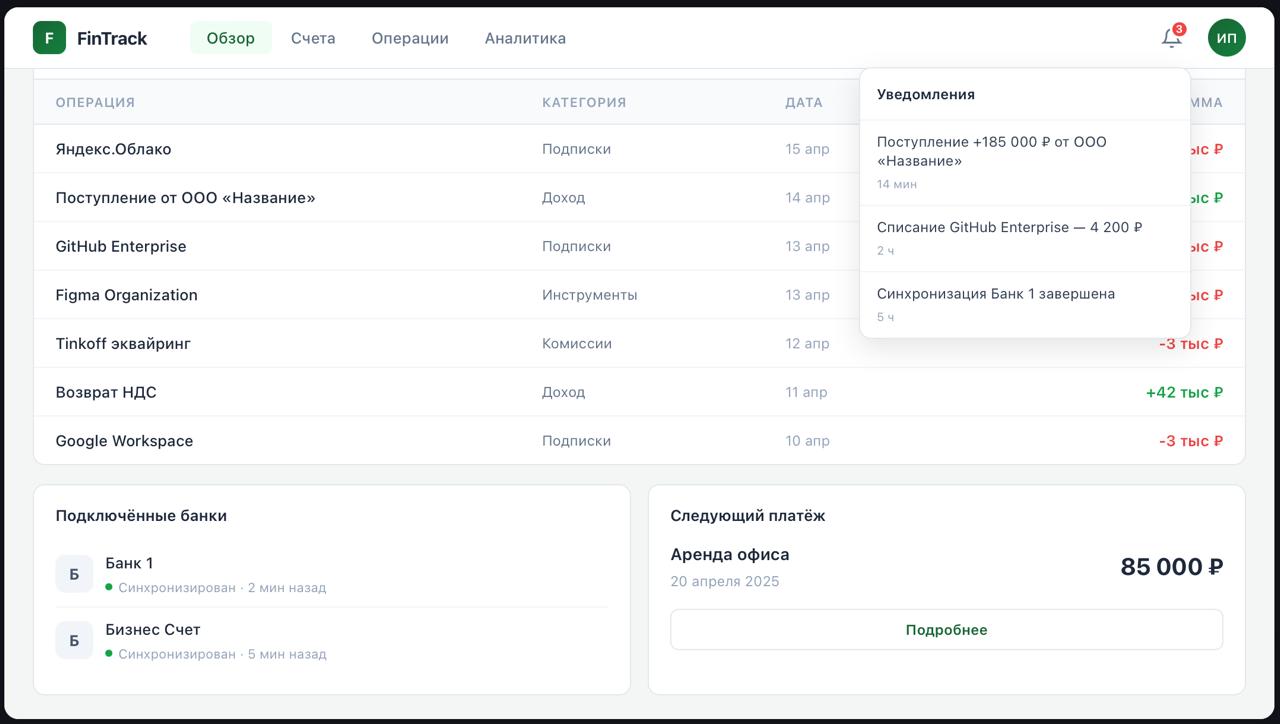1280x724 pixels.
Task: Click the Банк 1 letter icon
Action: 74,574
